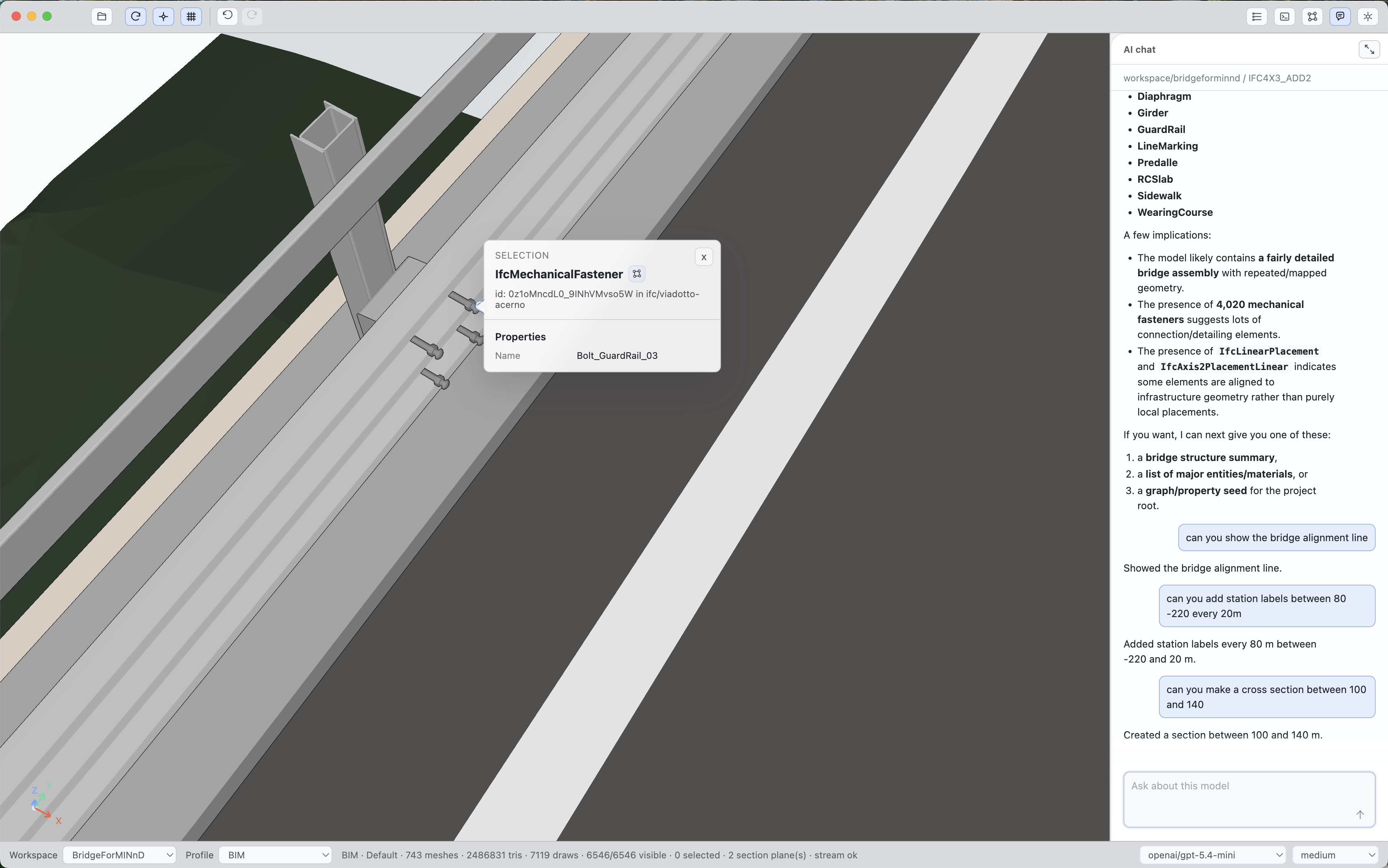The width and height of the screenshot is (1388, 868).
Task: Click the 'bridge structure summary' option
Action: [1209, 458]
